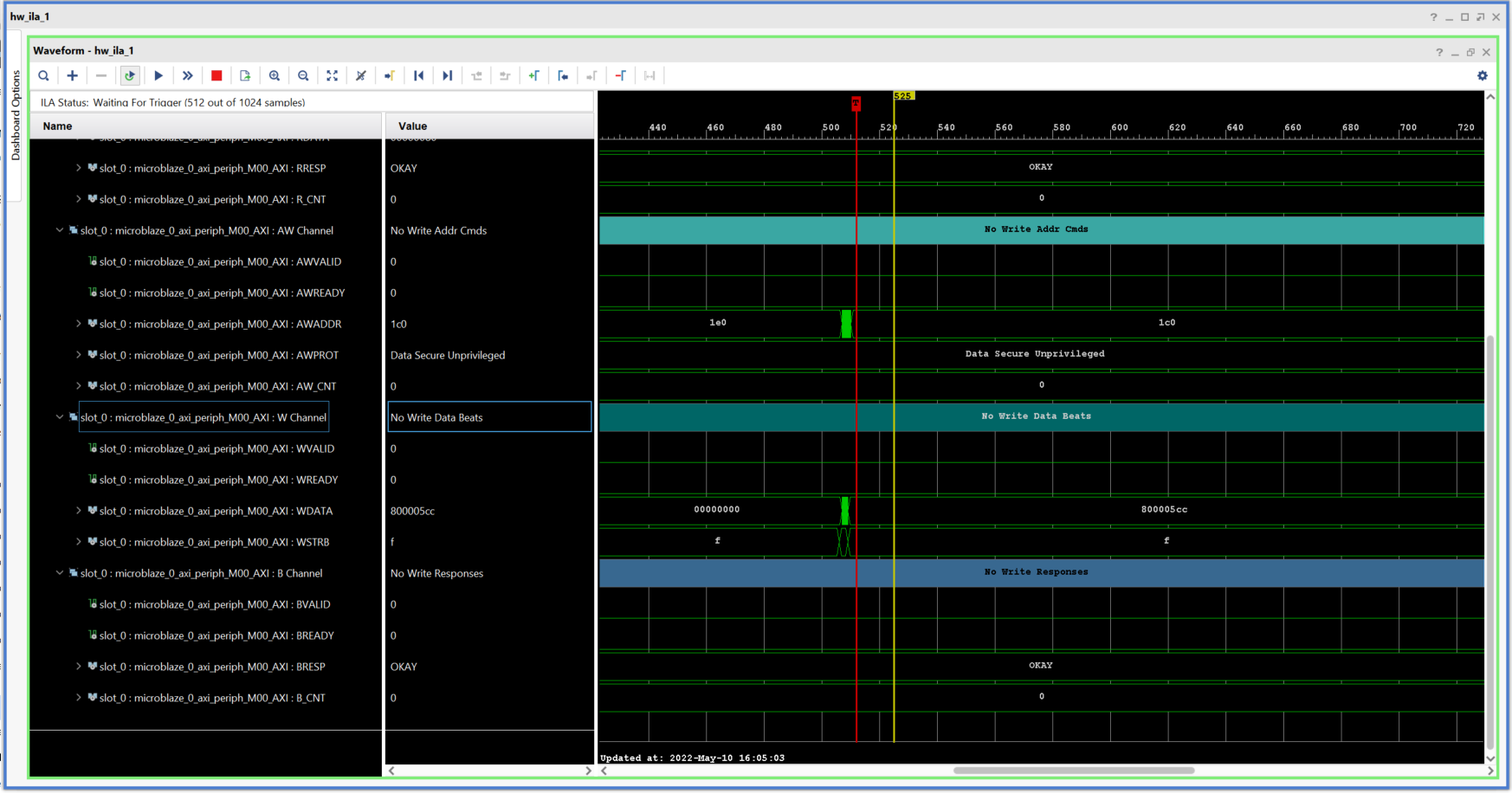Click the Value column header

pyautogui.click(x=489, y=126)
